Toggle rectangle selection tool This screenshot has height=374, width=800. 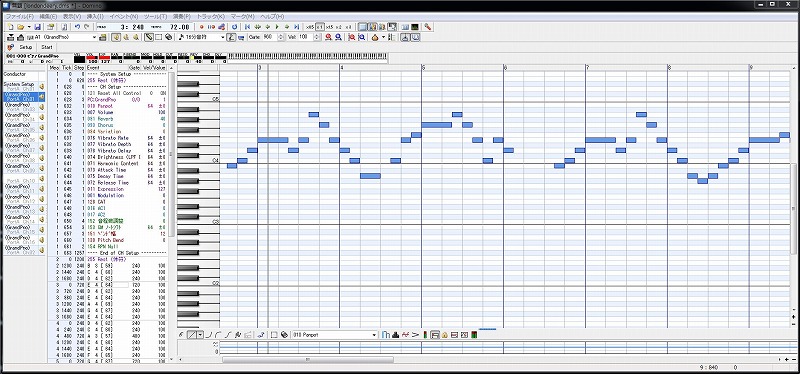pos(159,37)
